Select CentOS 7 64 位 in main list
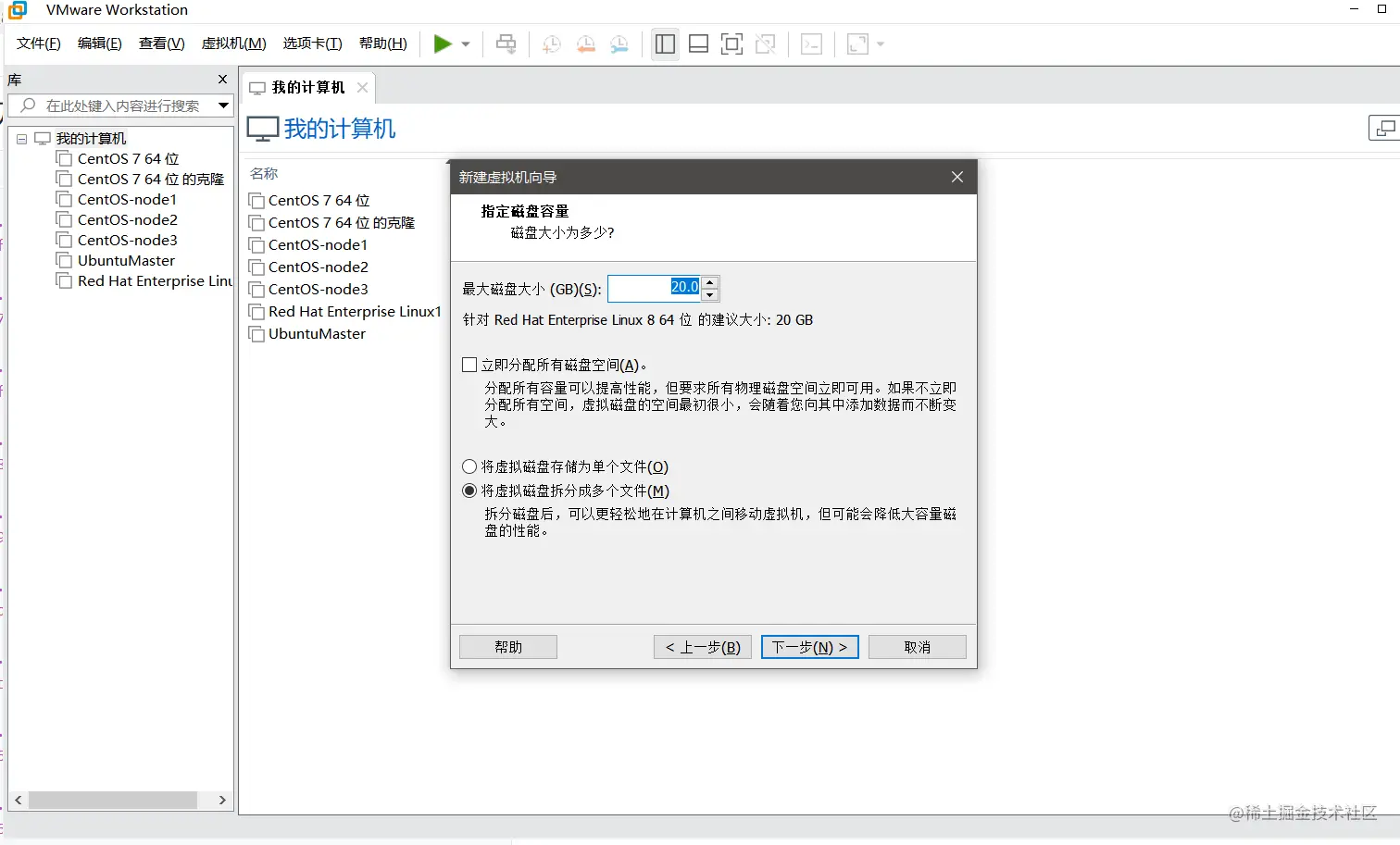The width and height of the screenshot is (1400, 845). tap(319, 201)
